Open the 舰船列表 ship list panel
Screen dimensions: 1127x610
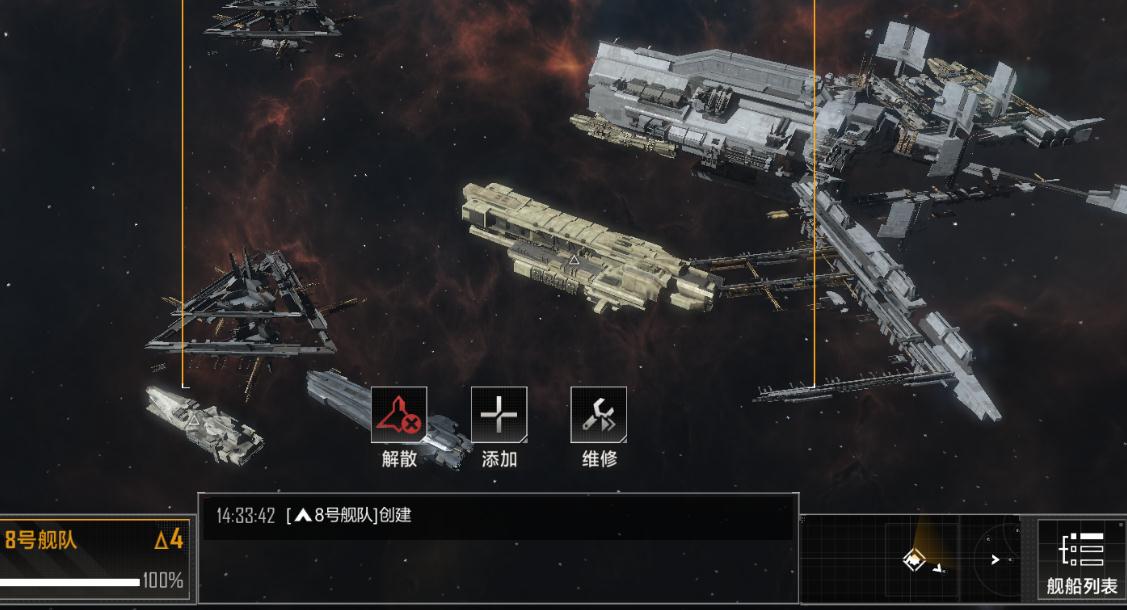tap(1081, 560)
